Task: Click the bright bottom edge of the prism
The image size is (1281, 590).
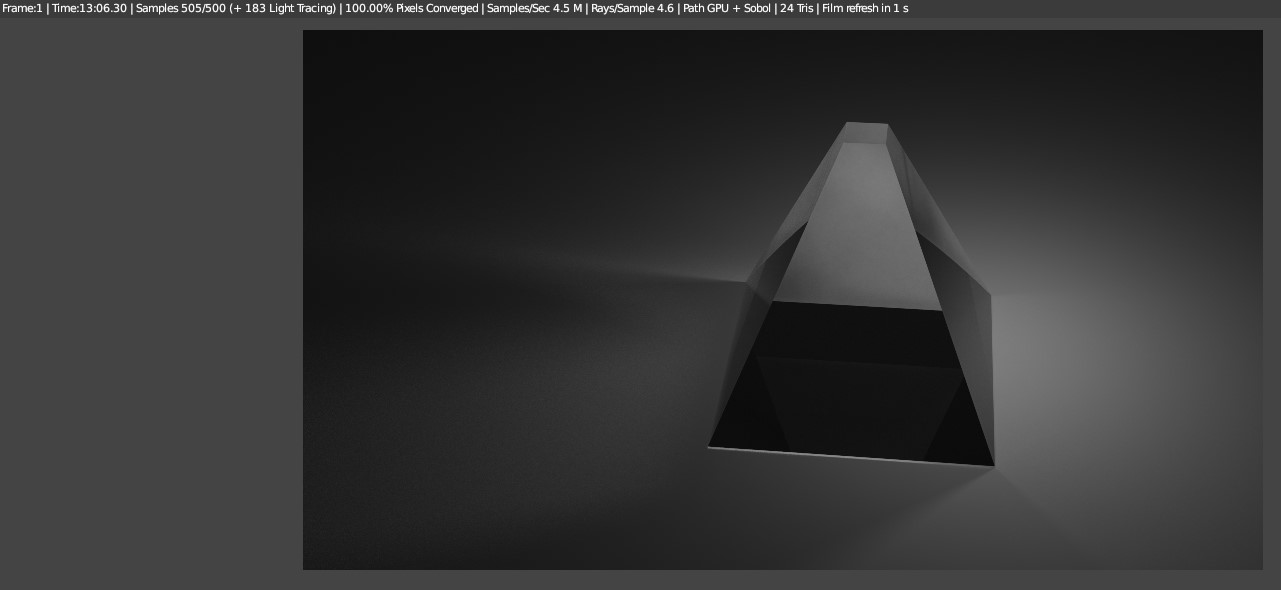Action: click(x=850, y=456)
